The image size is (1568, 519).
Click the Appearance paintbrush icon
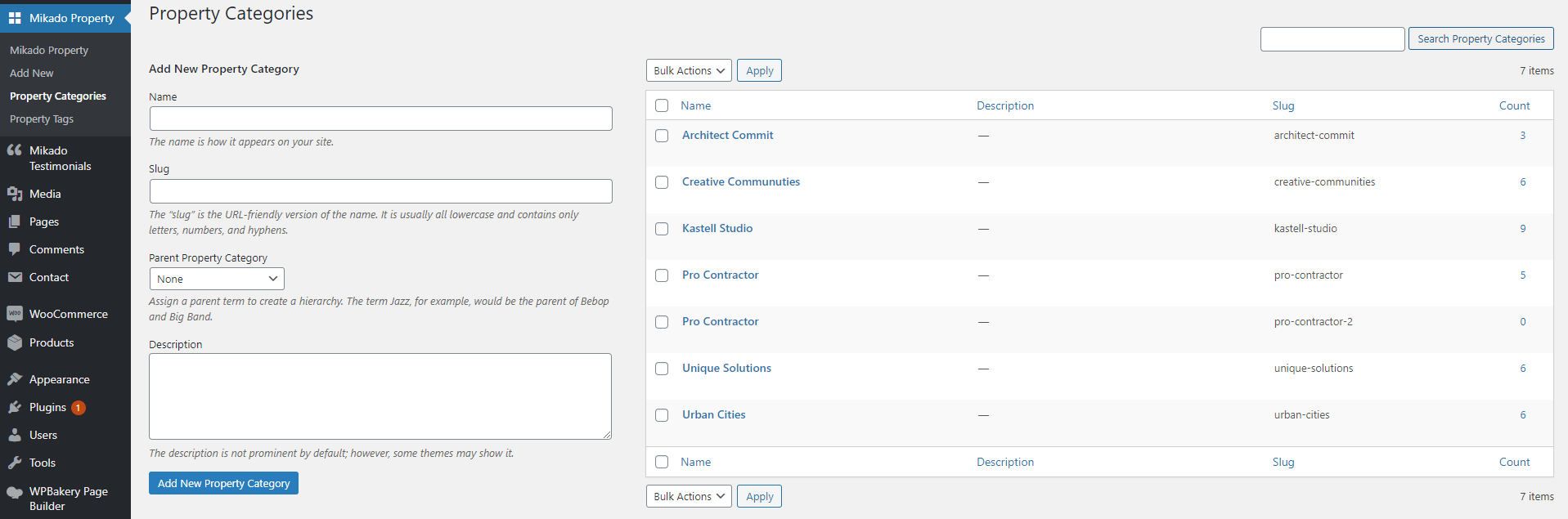(15, 379)
